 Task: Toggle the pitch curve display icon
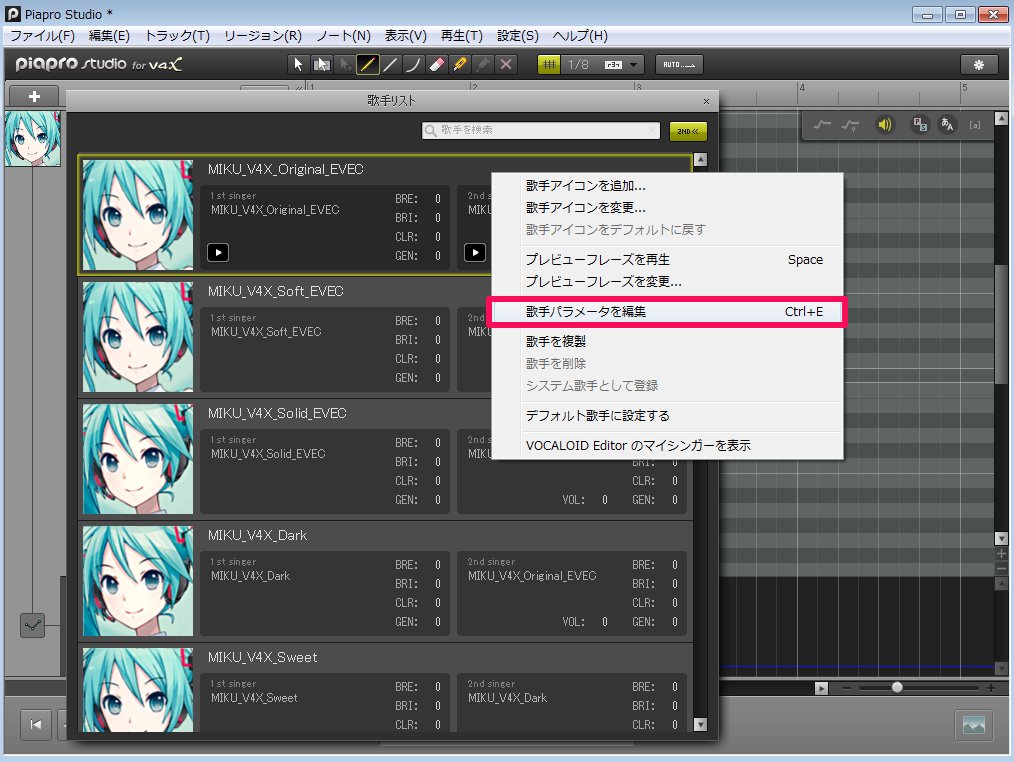point(823,125)
